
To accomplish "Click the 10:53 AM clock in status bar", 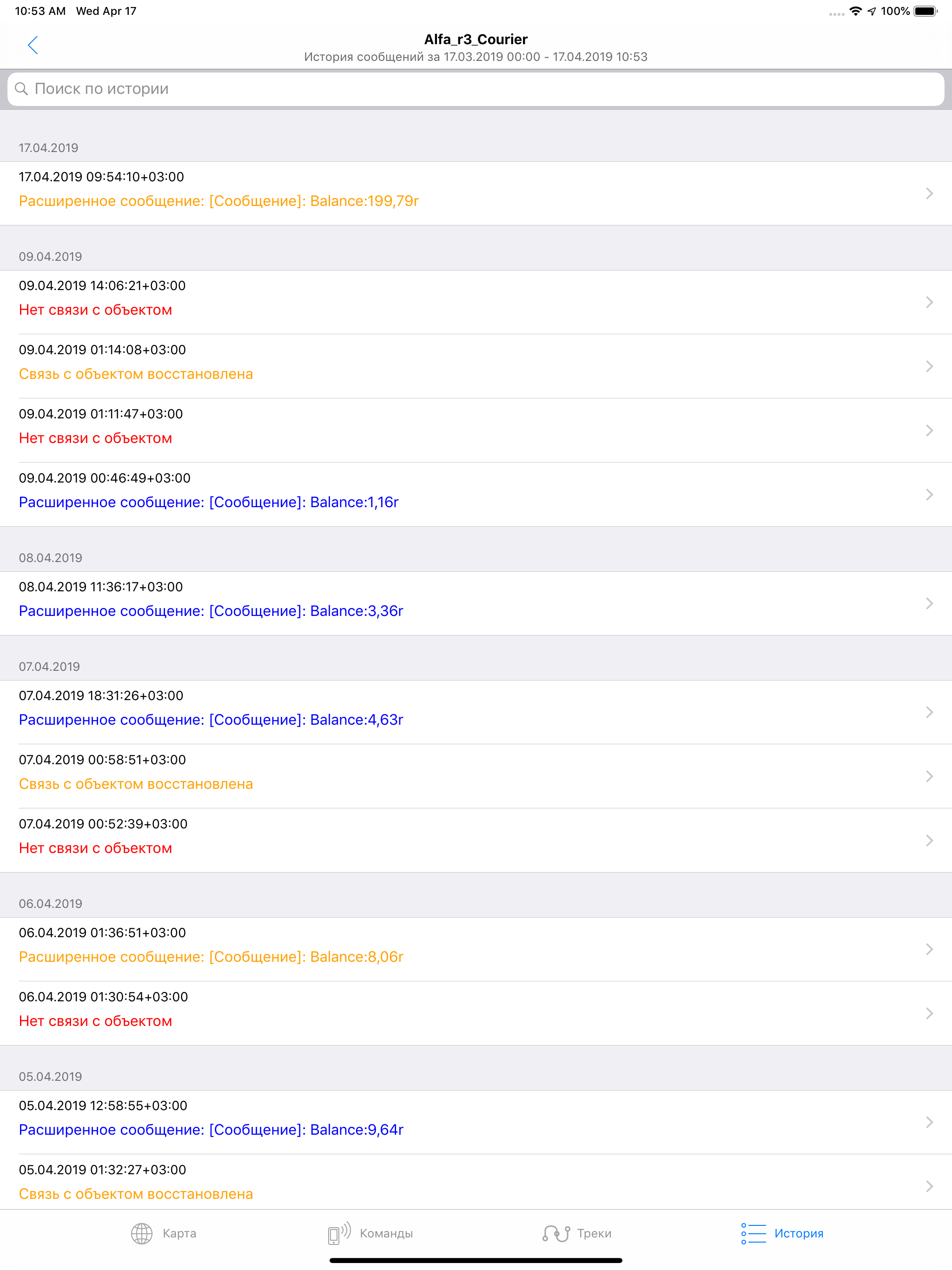I will coord(40,11).
